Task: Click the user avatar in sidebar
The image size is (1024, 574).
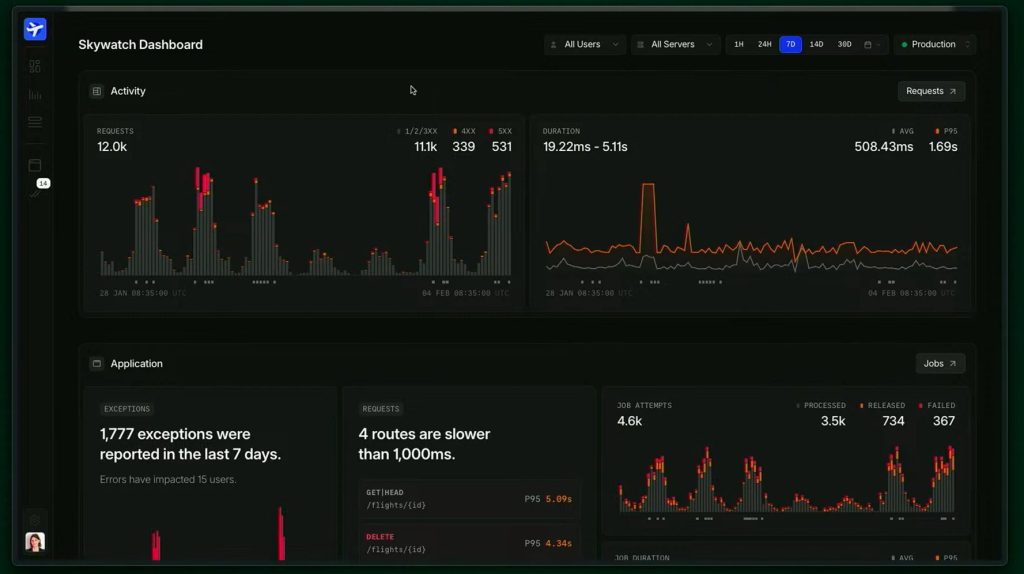Action: [x=35, y=541]
